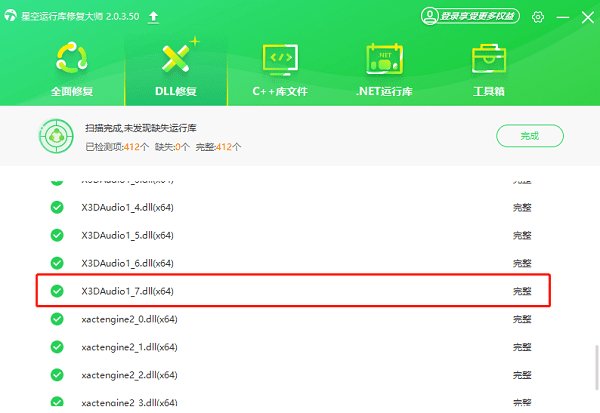Click 登录享受更多权益 login button

click(x=470, y=16)
